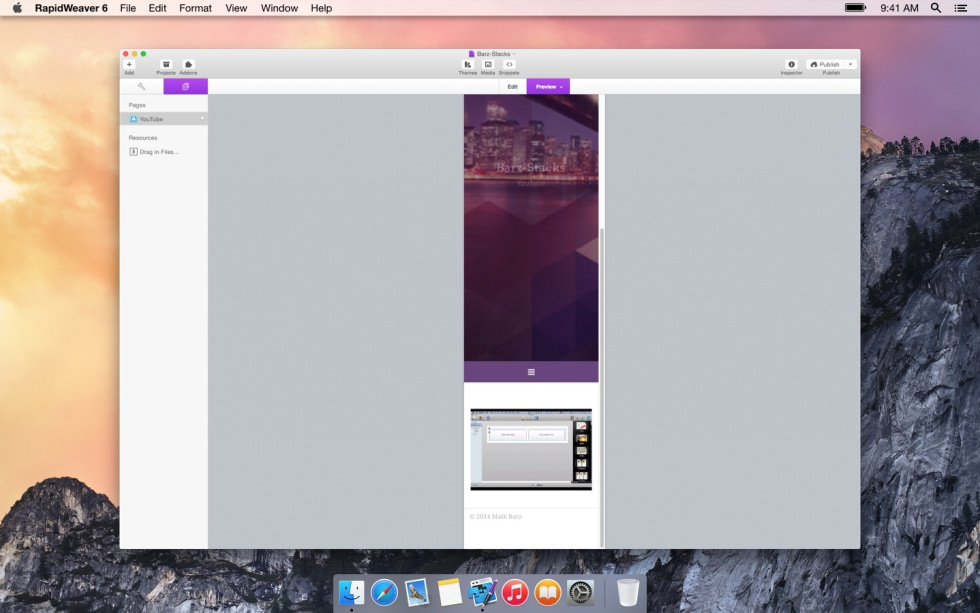Open Xcode-style blueprint app in dock

coord(482,592)
